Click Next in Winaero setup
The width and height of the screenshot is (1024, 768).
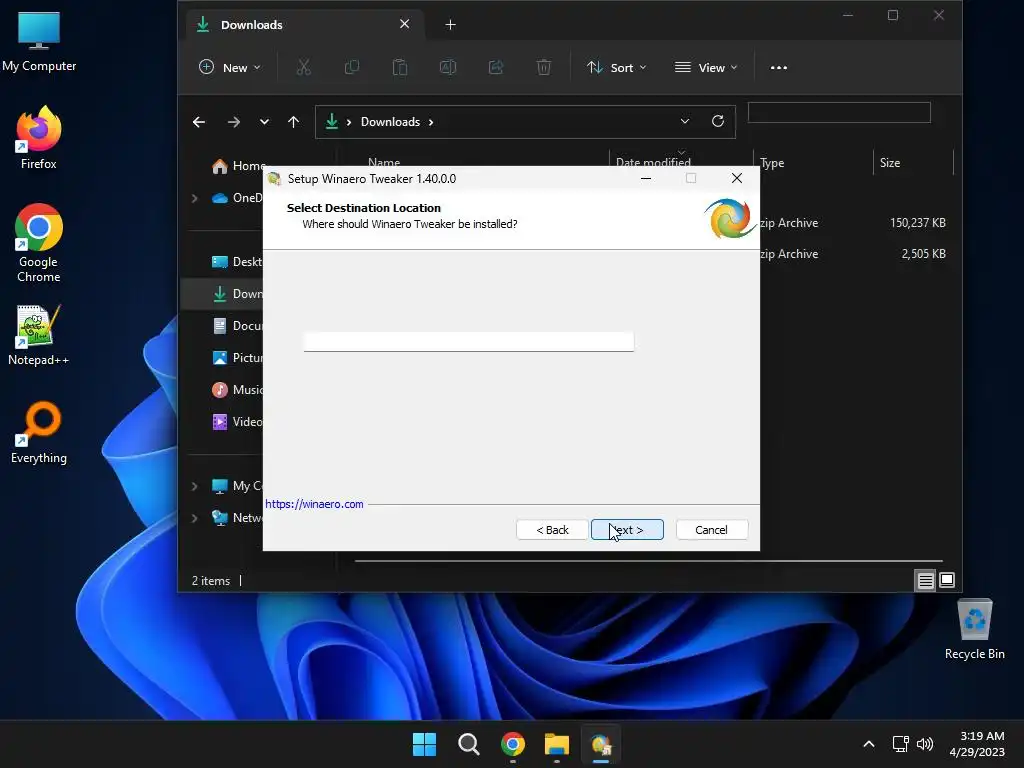coord(627,530)
